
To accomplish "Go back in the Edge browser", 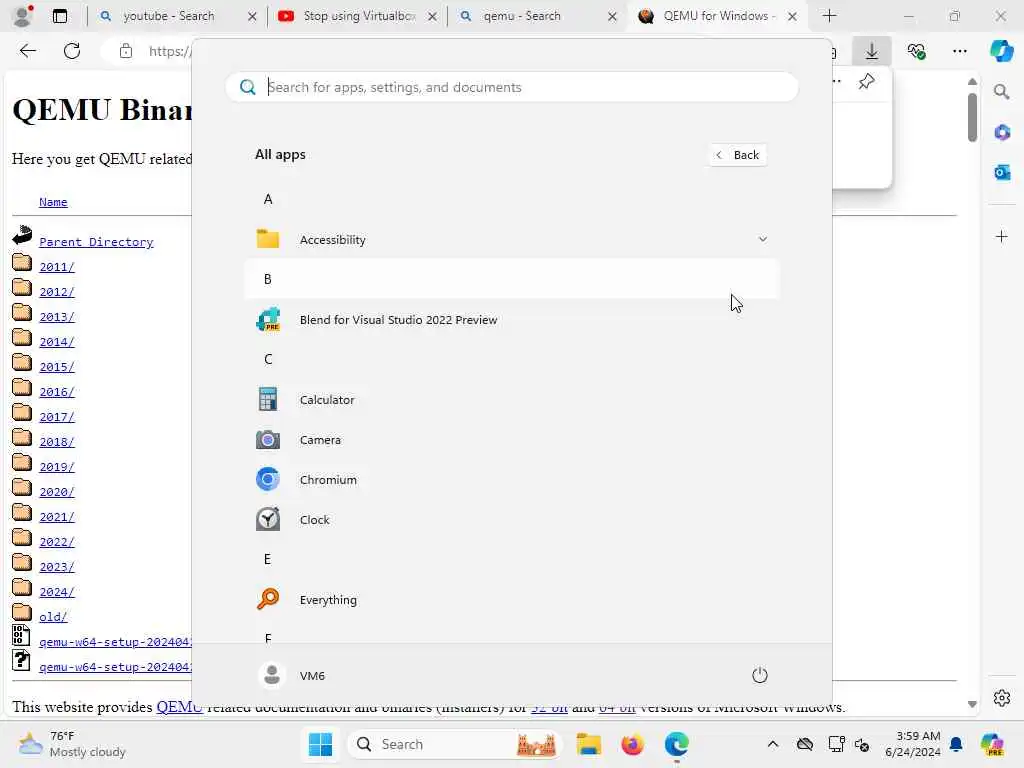I will click(x=27, y=51).
